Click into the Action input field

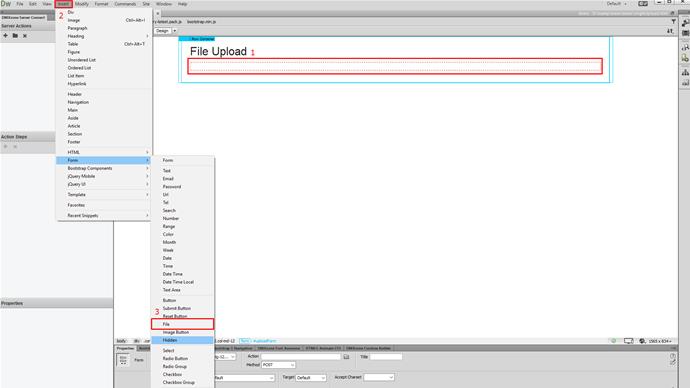click(301, 357)
